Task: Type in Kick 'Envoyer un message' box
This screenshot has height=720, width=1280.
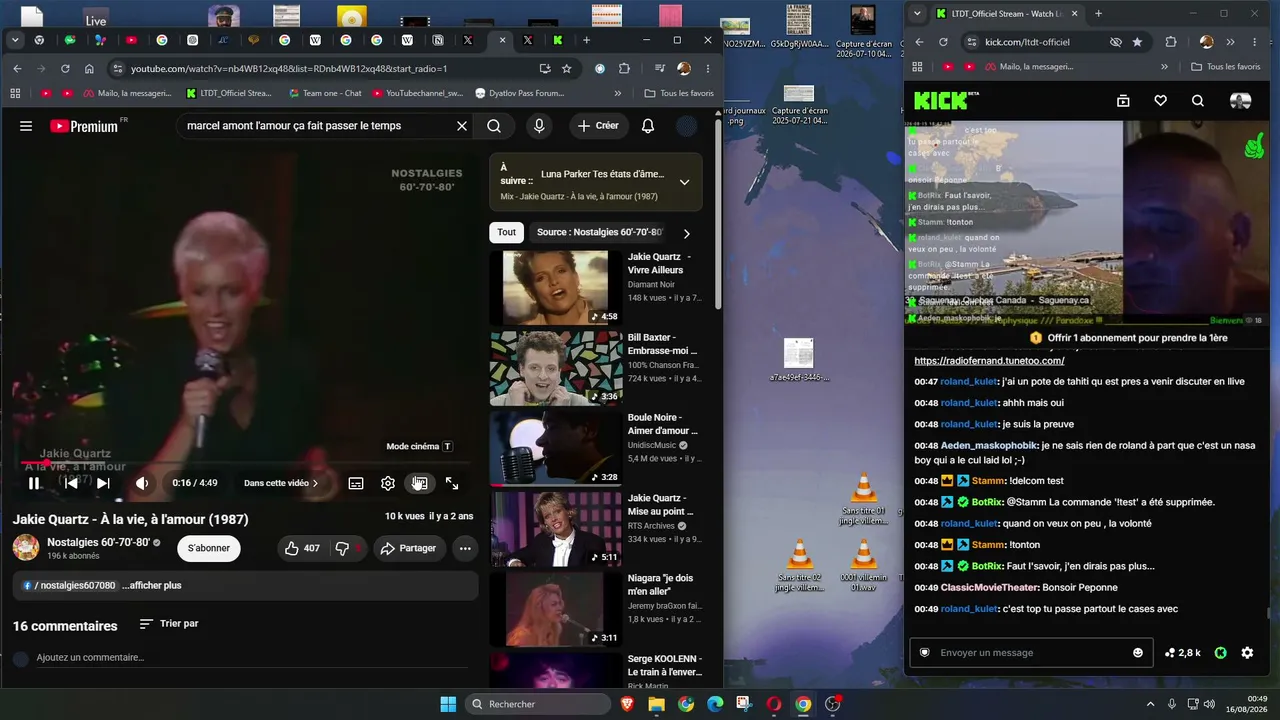Action: point(1031,653)
